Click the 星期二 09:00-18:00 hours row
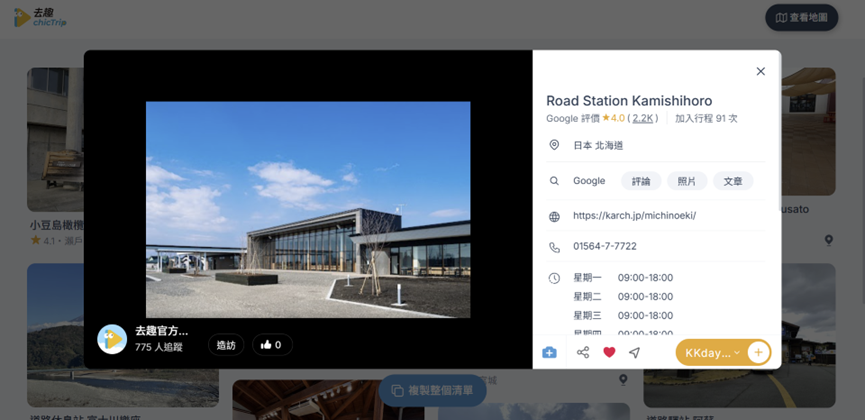 (x=623, y=296)
